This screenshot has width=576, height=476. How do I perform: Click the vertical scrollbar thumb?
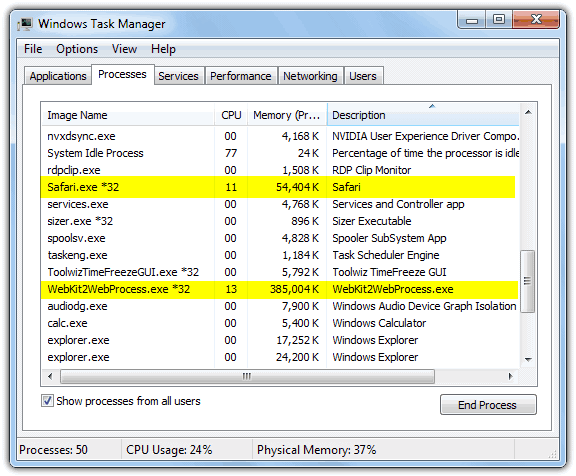[x=528, y=281]
